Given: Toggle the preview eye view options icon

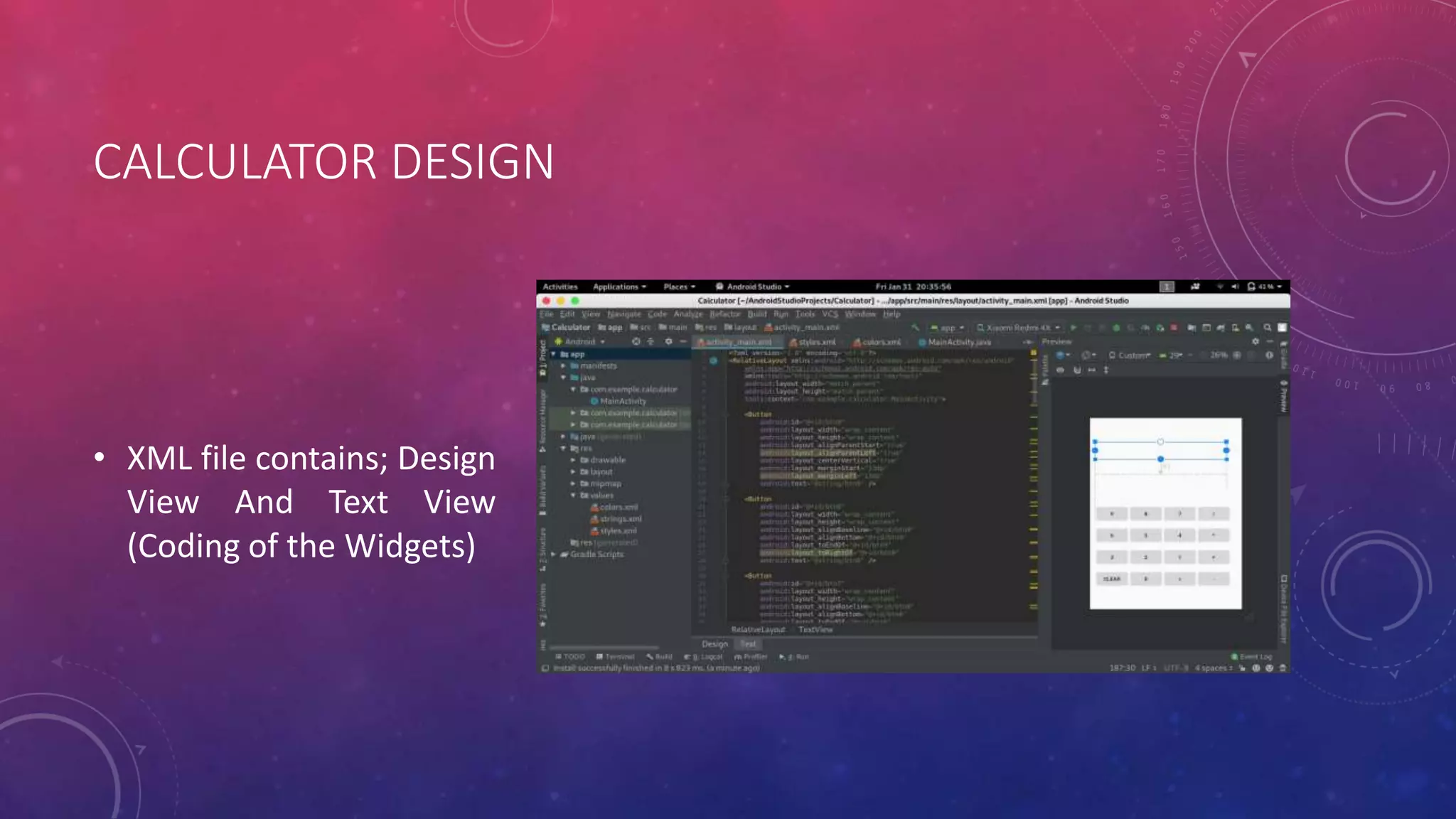Looking at the screenshot, I should click(x=1060, y=370).
